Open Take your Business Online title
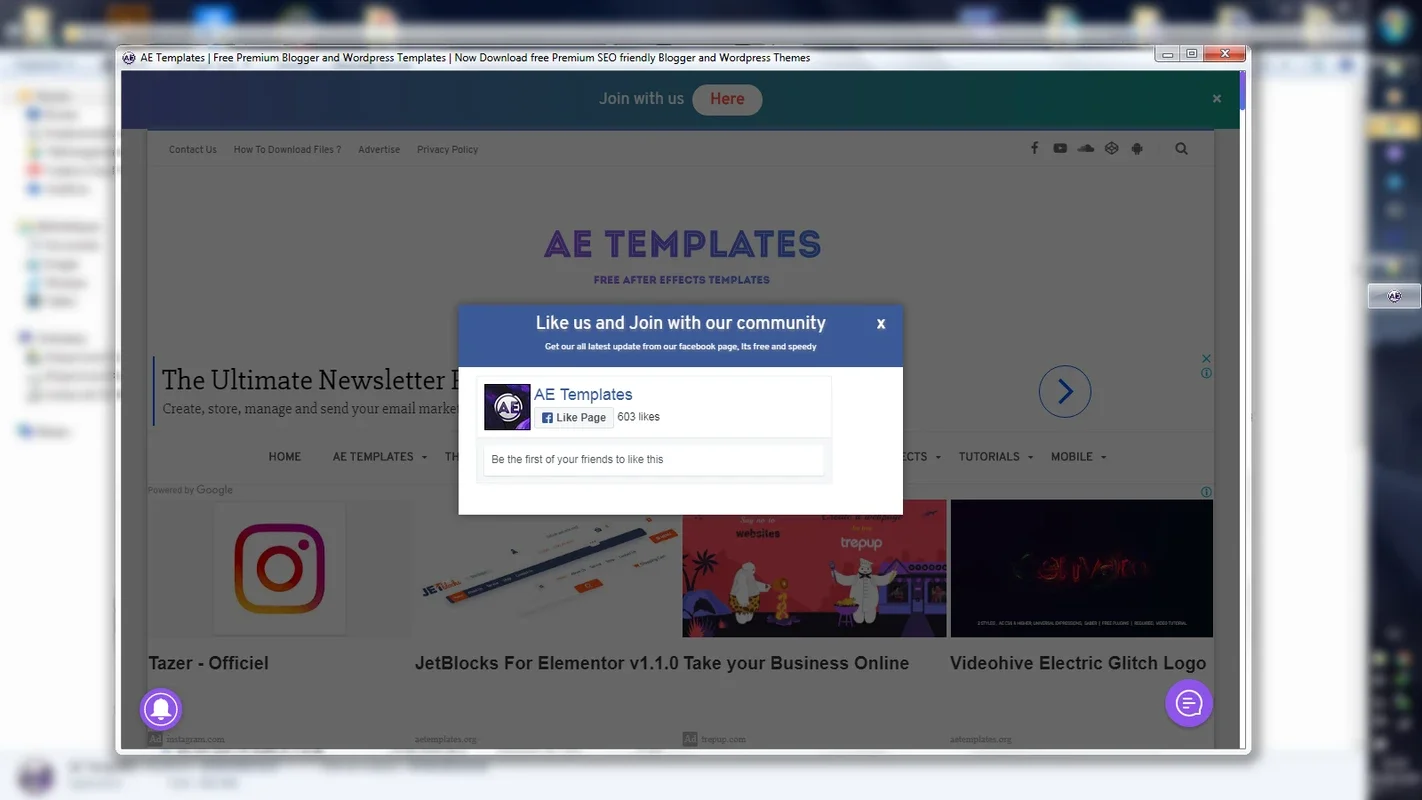 (796, 663)
